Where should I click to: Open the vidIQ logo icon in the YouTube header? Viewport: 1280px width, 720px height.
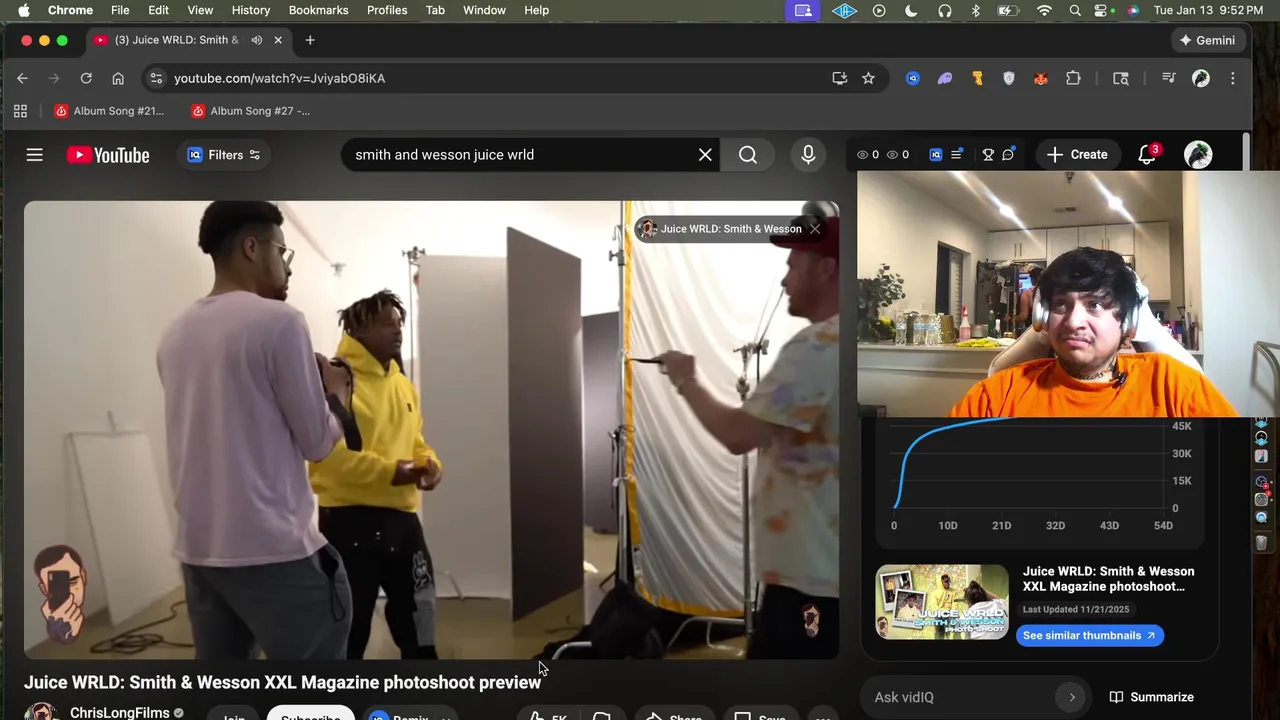935,155
